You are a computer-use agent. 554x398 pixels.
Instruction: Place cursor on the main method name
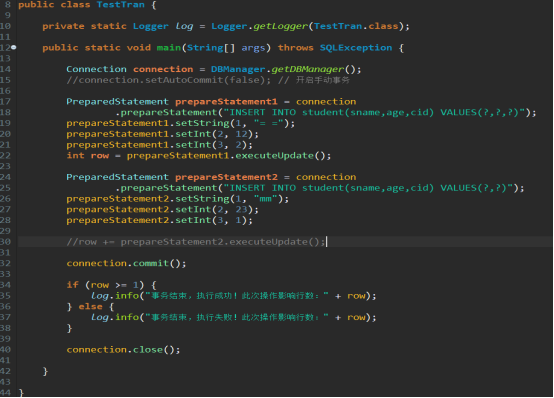169,48
